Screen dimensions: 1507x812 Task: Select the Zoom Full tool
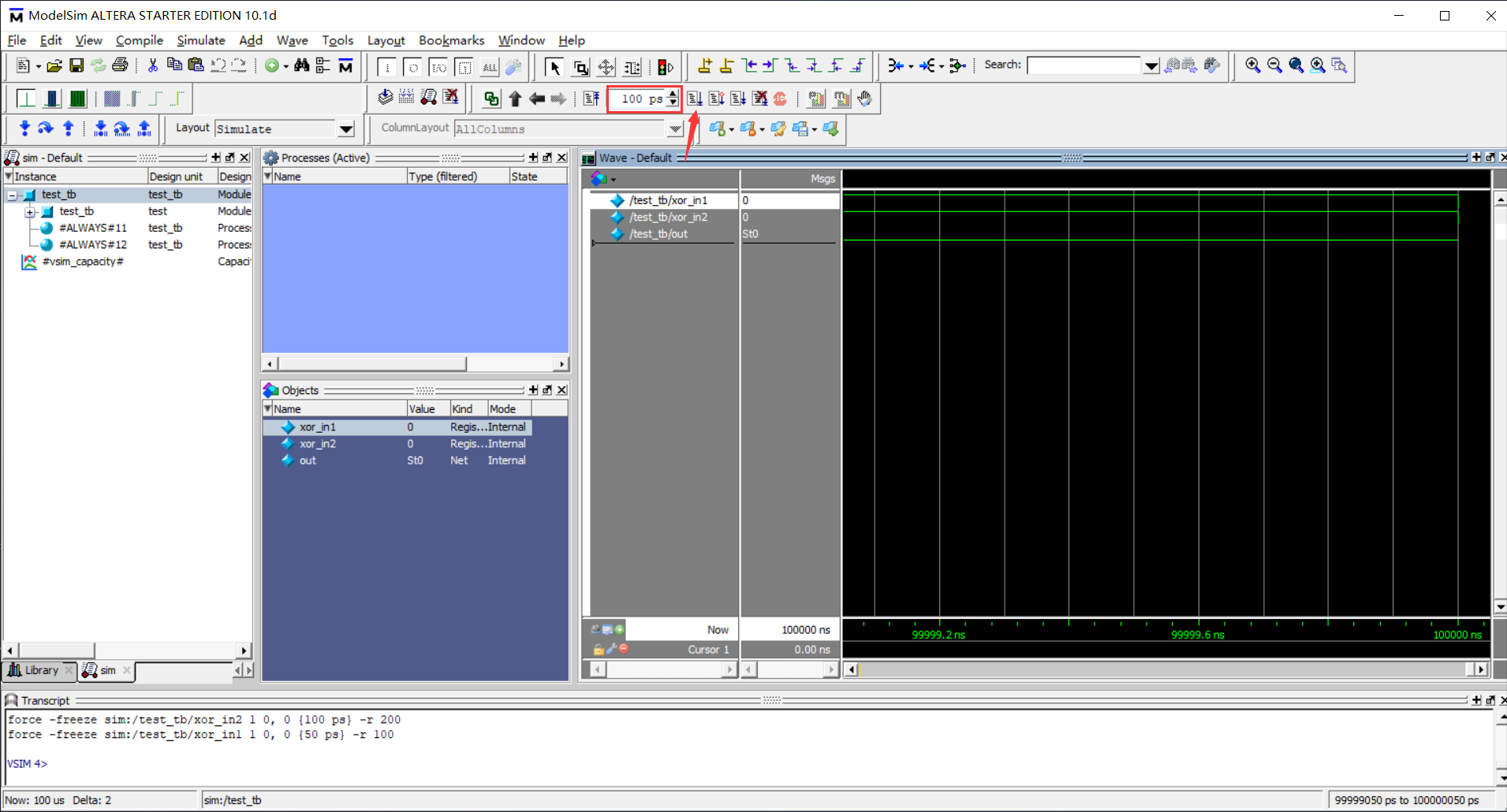coord(1296,66)
